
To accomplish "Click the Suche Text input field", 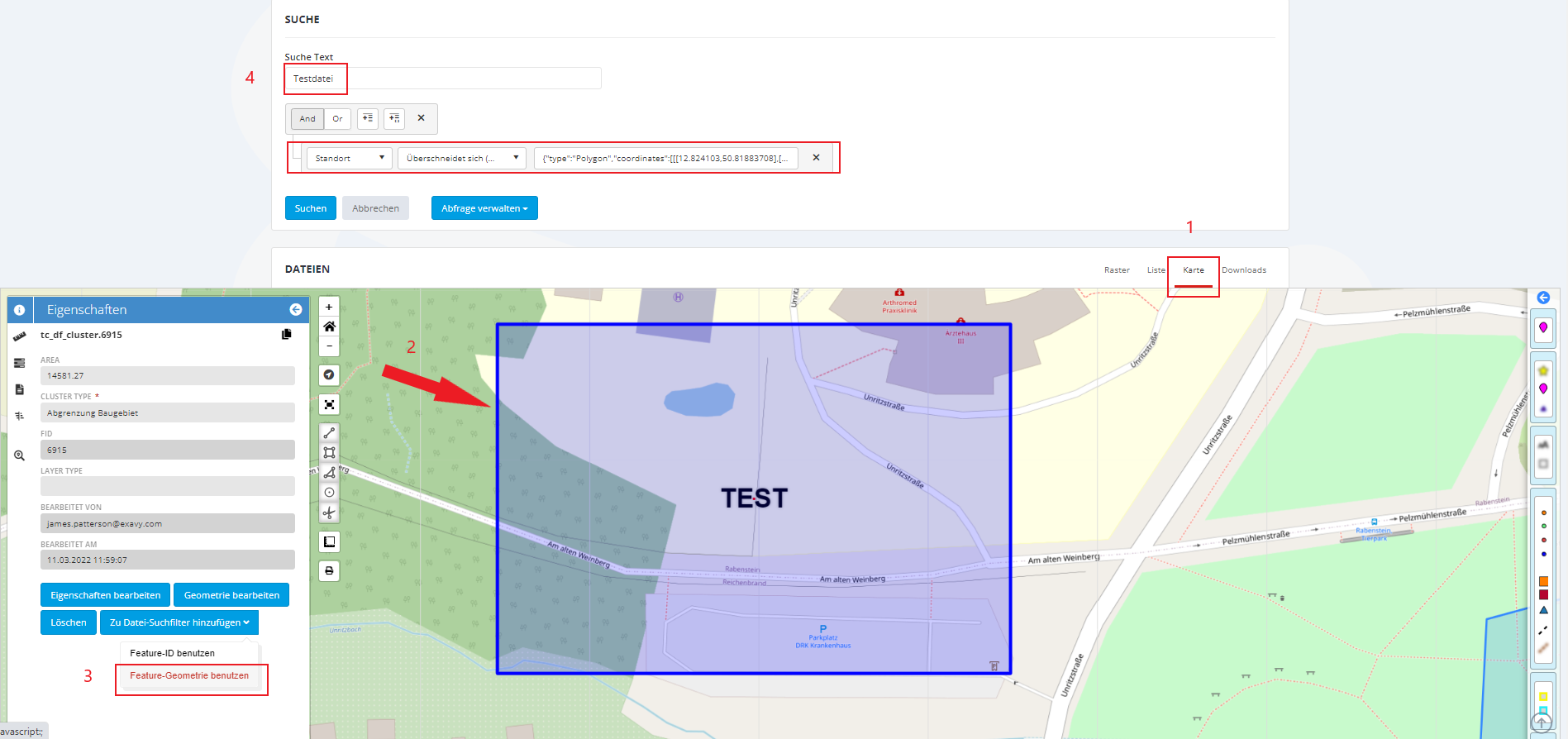I will click(443, 79).
